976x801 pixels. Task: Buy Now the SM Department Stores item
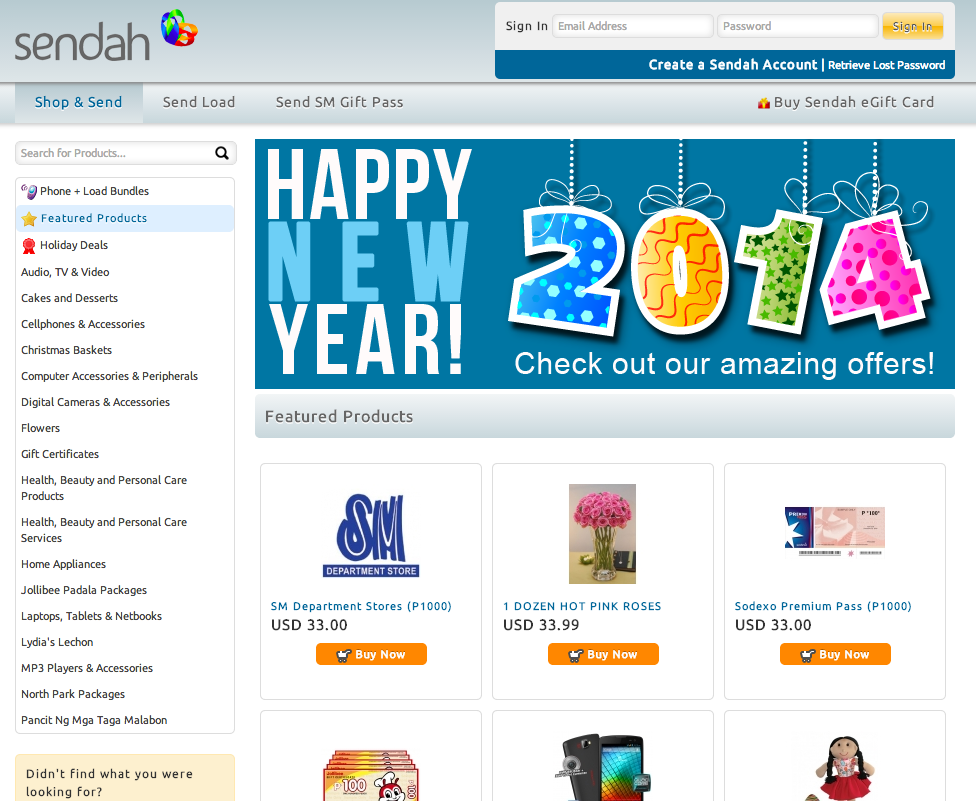click(372, 654)
